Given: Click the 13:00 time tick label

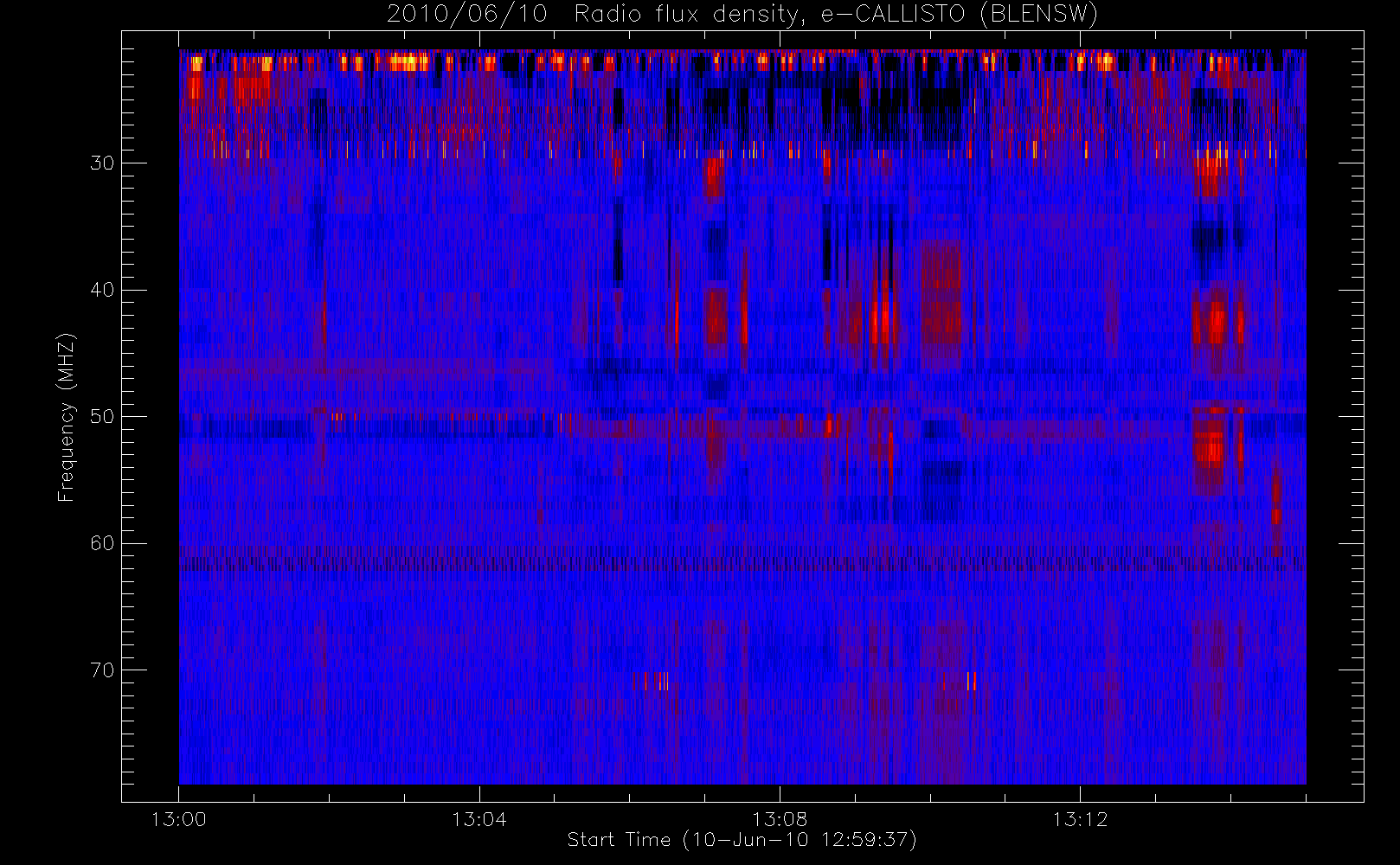Looking at the screenshot, I should coord(179,819).
